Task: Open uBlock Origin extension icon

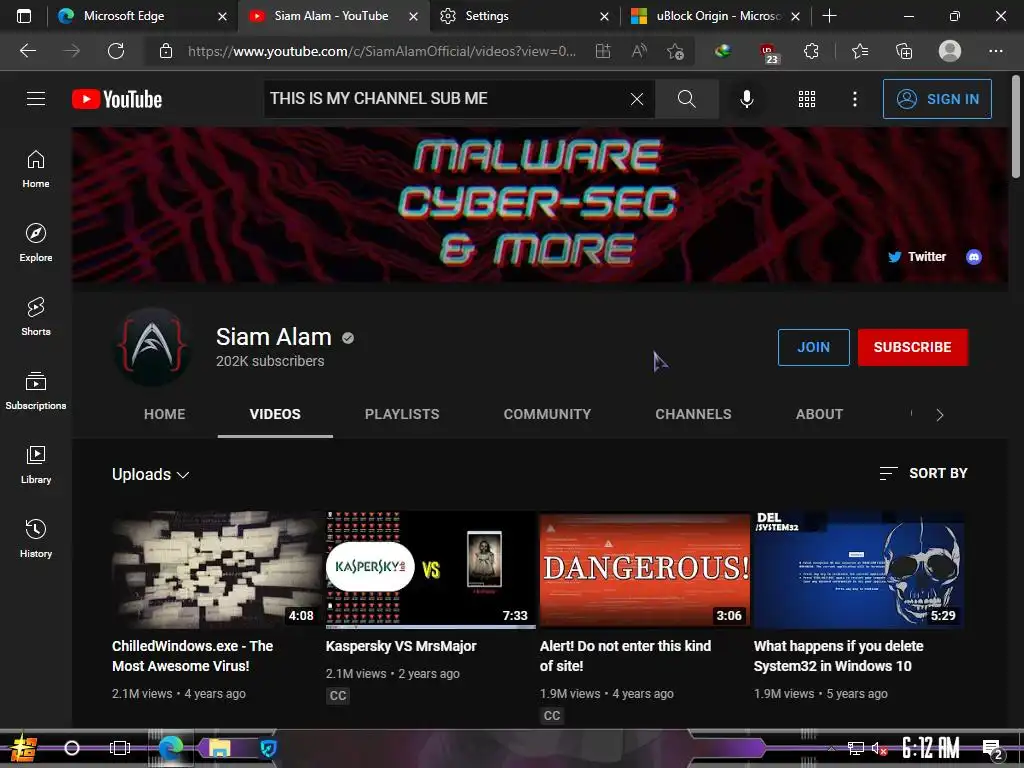Action: click(767, 52)
